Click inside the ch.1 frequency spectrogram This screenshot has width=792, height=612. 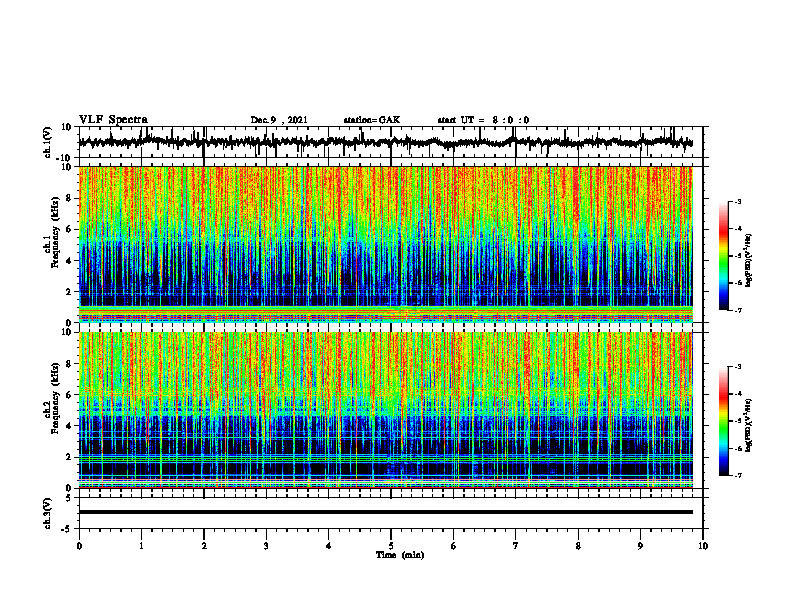(x=386, y=244)
